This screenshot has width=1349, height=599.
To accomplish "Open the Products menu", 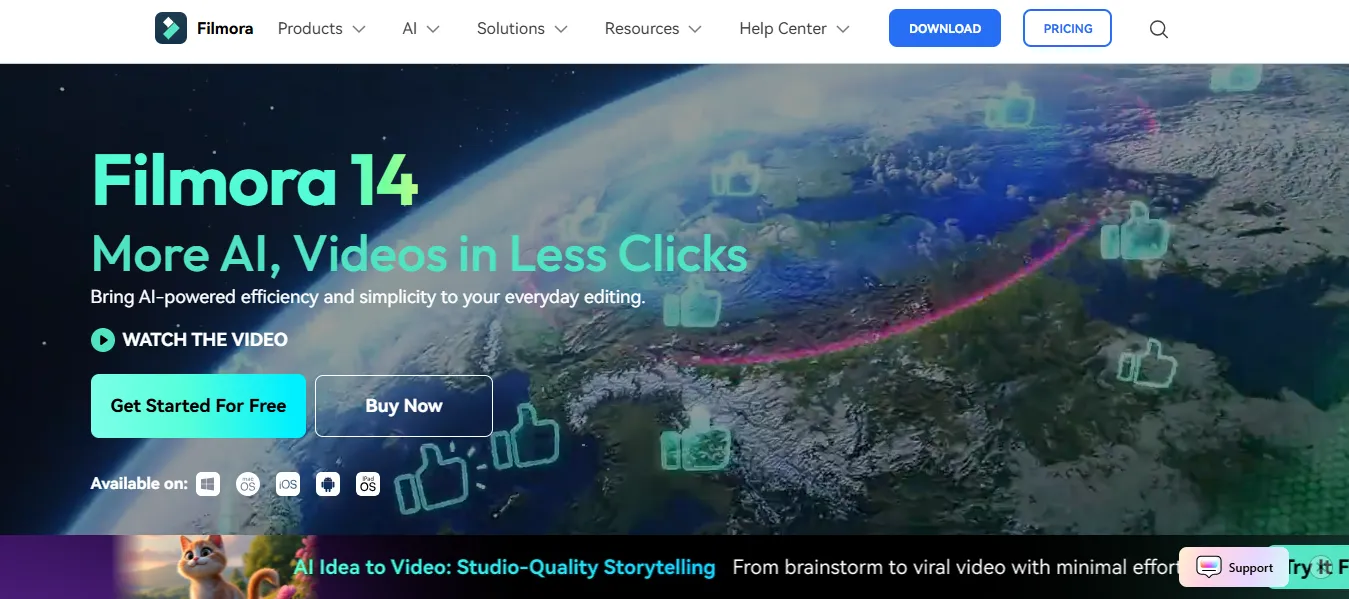I will (321, 29).
